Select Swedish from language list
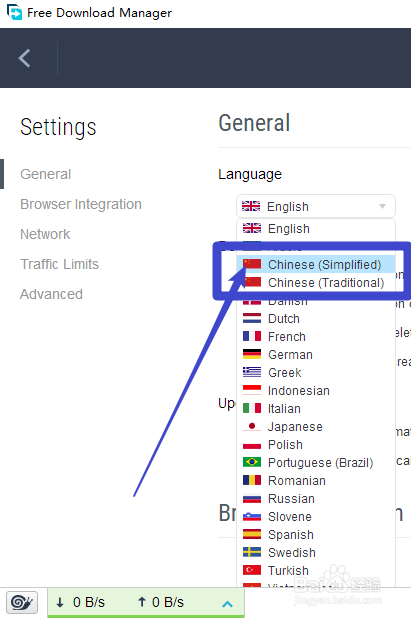The width and height of the screenshot is (411, 618). [x=316, y=553]
